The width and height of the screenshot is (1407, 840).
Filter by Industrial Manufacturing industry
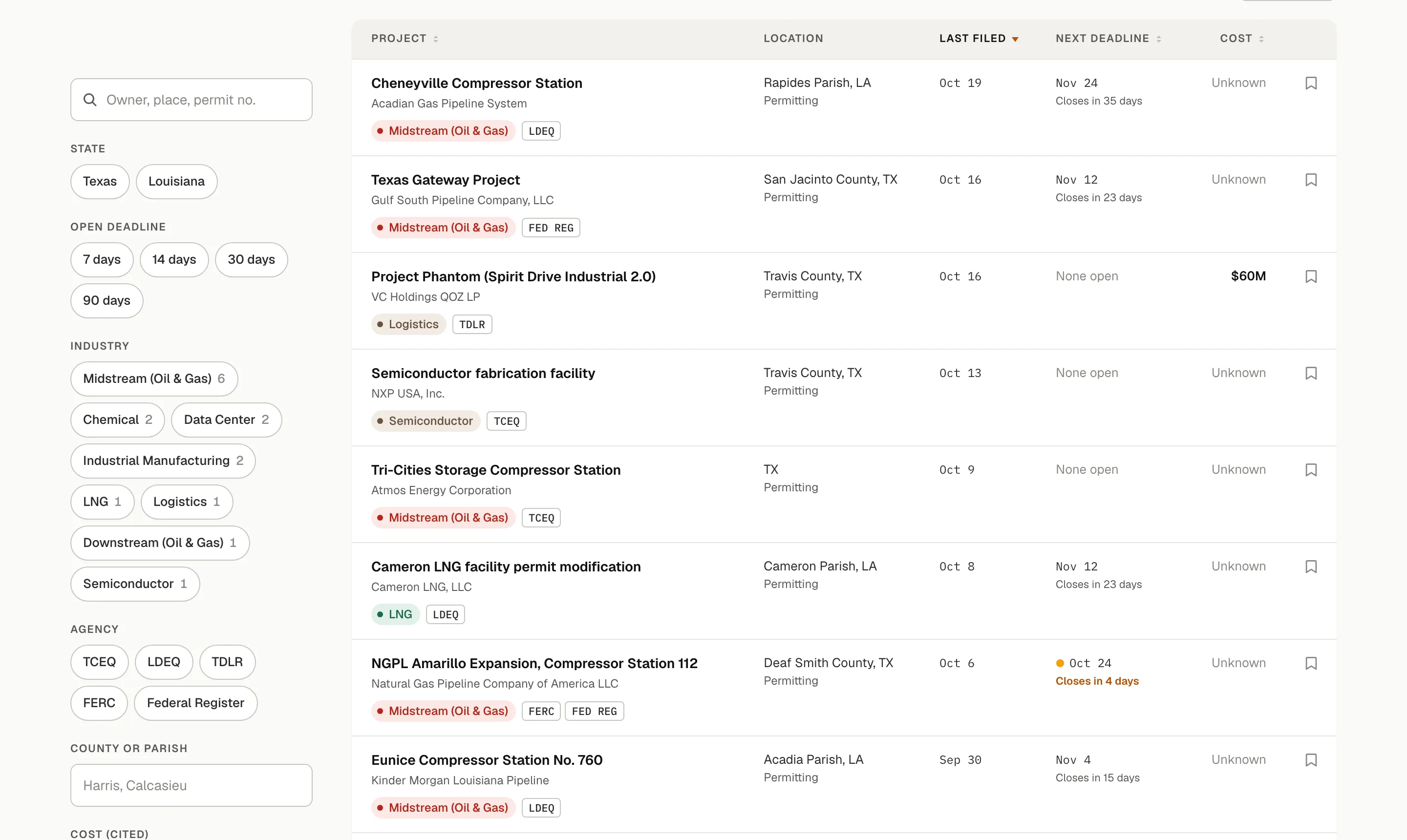(x=163, y=461)
